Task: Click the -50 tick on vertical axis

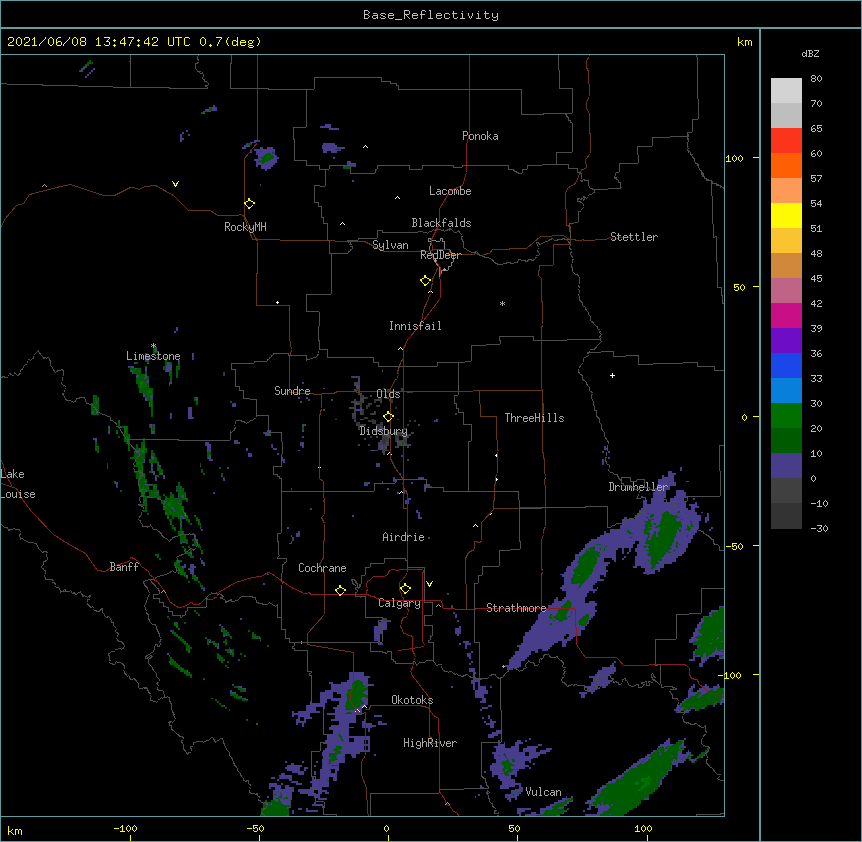Action: [735, 546]
